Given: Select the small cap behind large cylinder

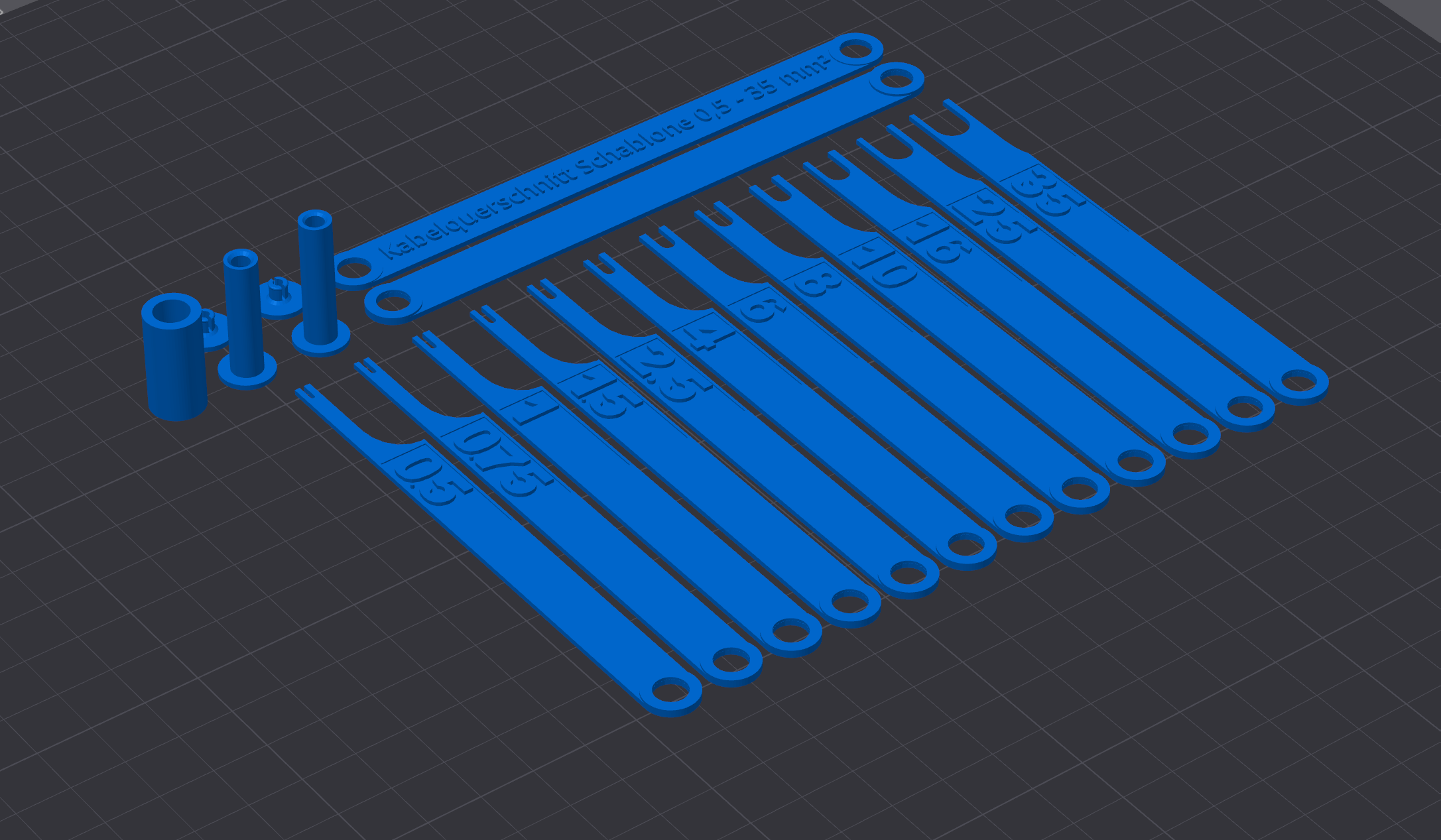Looking at the screenshot, I should click(214, 330).
